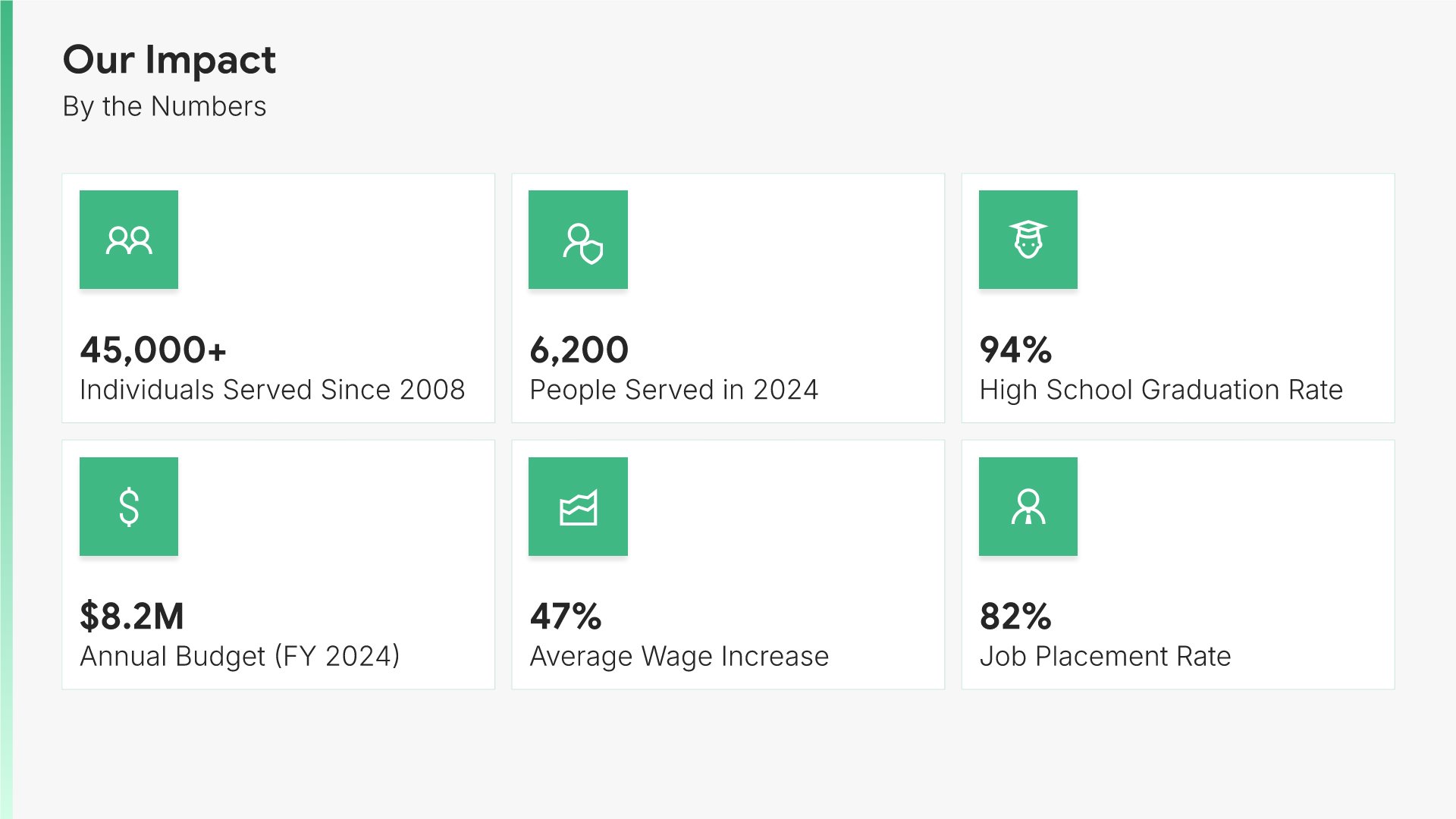1456x819 pixels.
Task: Click the People Served in 2024 label
Action: point(674,390)
